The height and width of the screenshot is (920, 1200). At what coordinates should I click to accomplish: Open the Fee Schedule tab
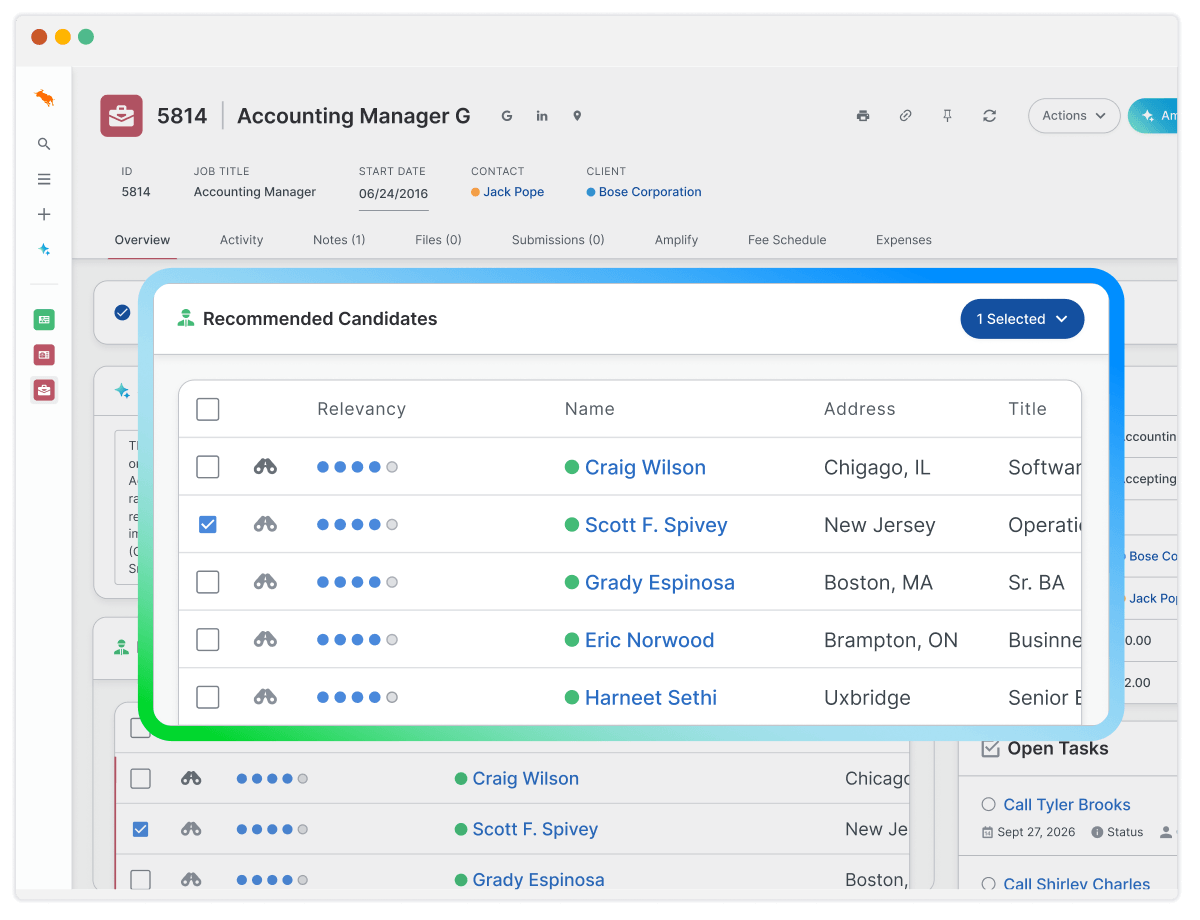point(787,240)
